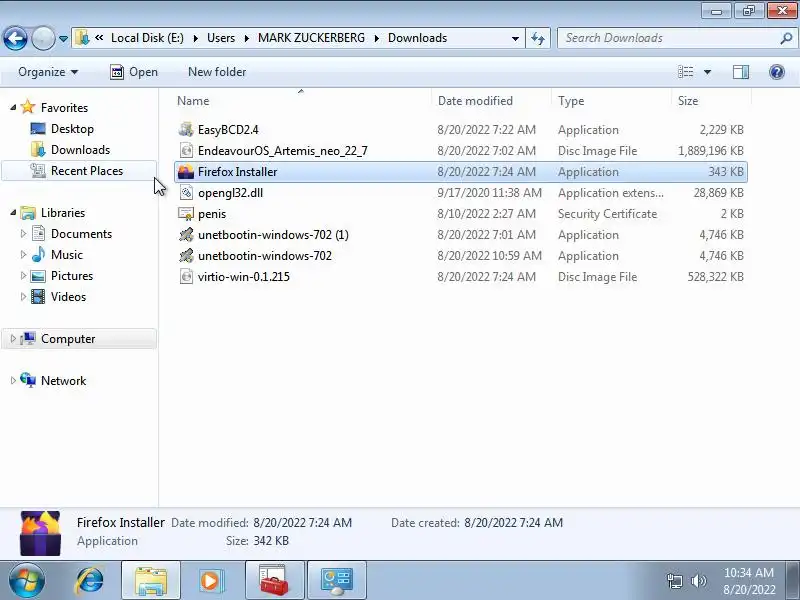Select Users in the address bar

click(221, 38)
